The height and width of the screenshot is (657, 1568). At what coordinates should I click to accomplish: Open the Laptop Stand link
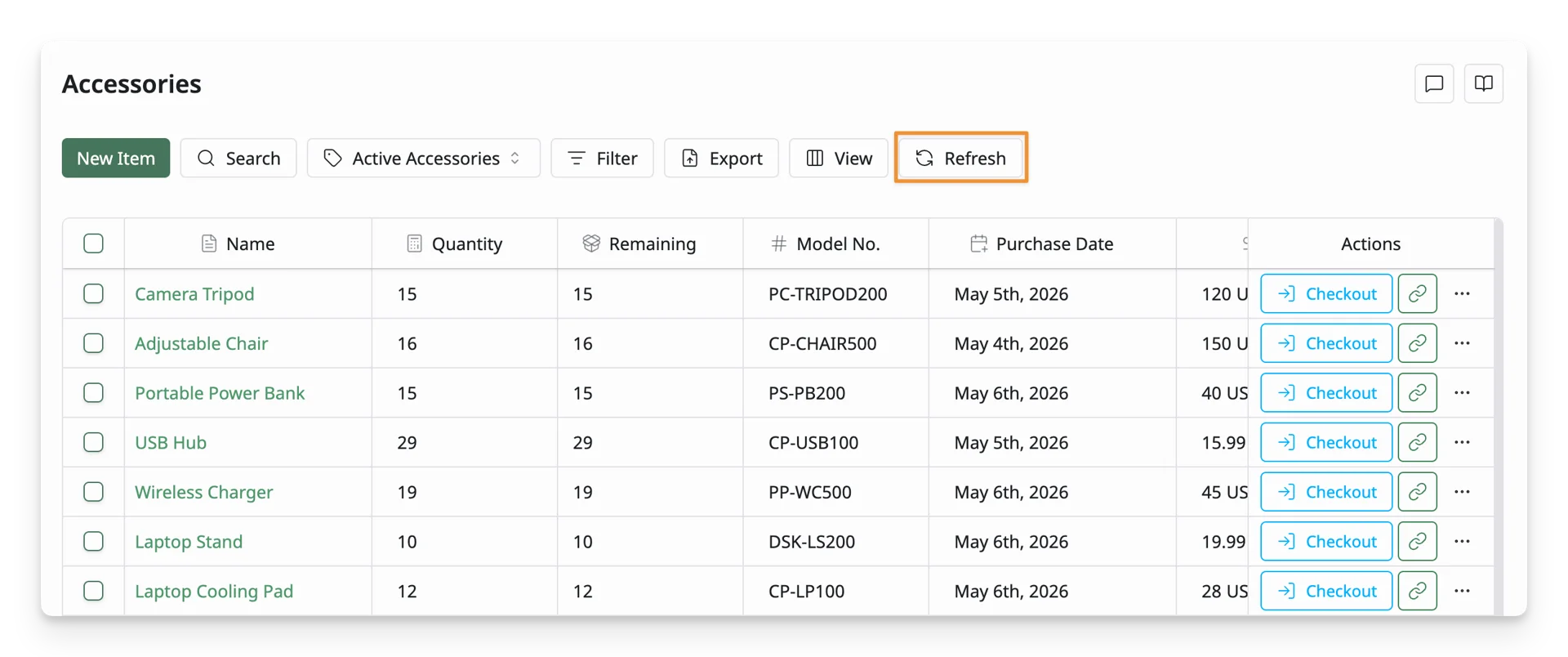click(x=189, y=542)
